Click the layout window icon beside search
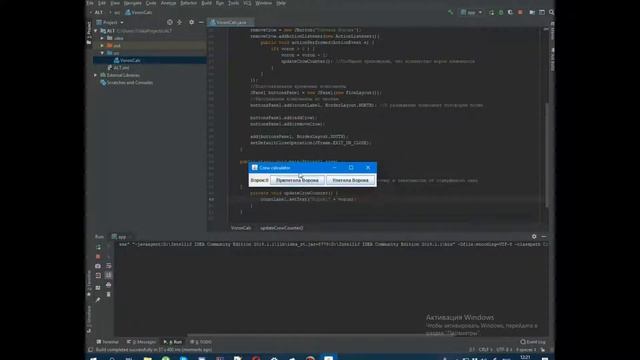The width and height of the screenshot is (640, 360). [x=542, y=12]
